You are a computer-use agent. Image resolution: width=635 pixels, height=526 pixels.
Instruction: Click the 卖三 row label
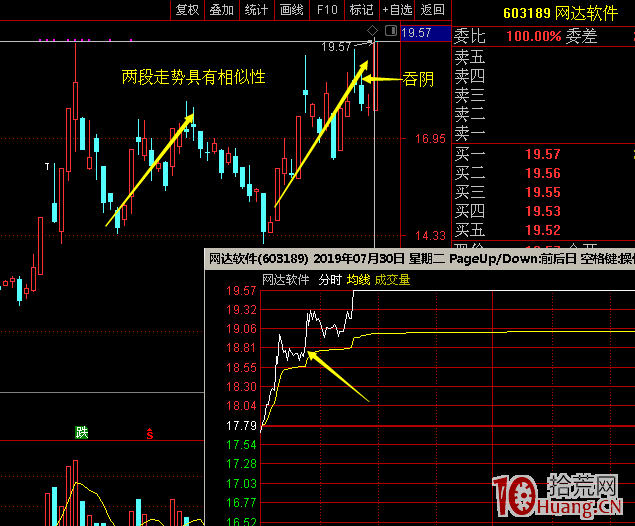coord(470,95)
